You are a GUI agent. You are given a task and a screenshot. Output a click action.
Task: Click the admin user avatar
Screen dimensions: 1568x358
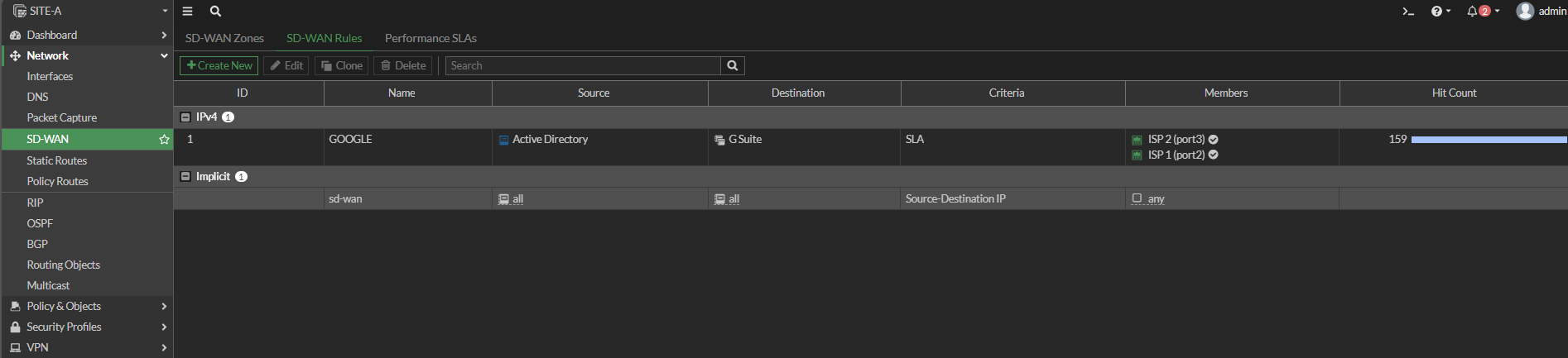[1525, 11]
